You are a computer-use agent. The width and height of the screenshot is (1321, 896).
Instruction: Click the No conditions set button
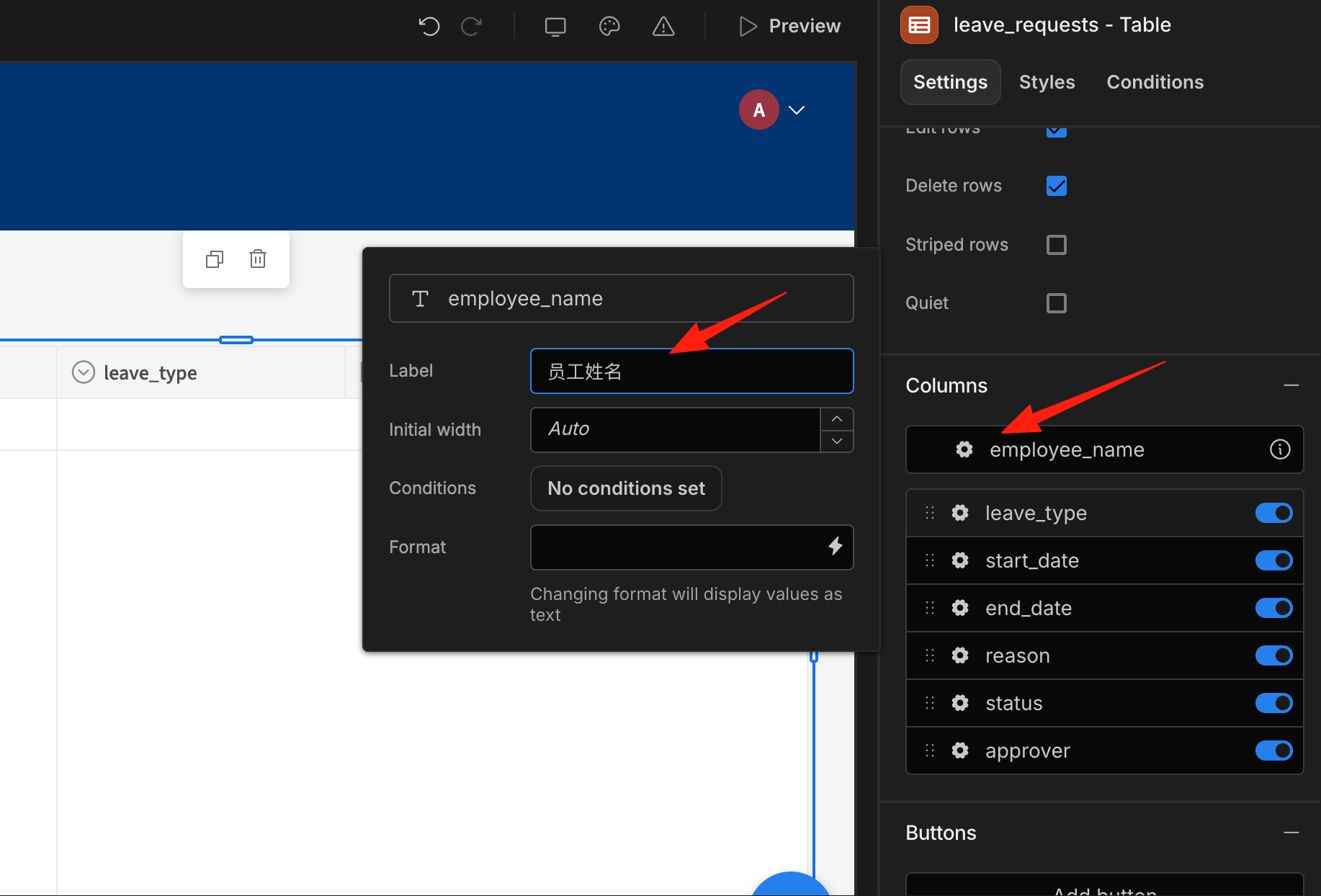click(626, 488)
